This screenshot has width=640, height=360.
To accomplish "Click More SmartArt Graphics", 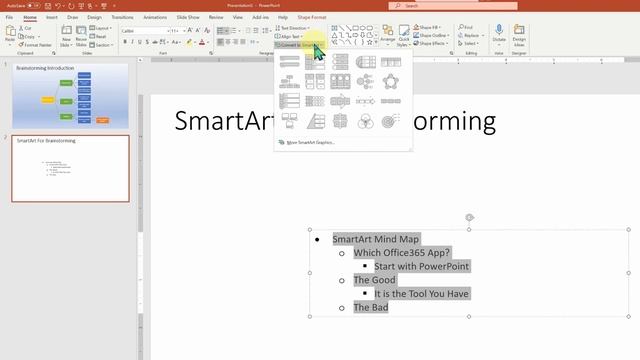I will (x=307, y=142).
